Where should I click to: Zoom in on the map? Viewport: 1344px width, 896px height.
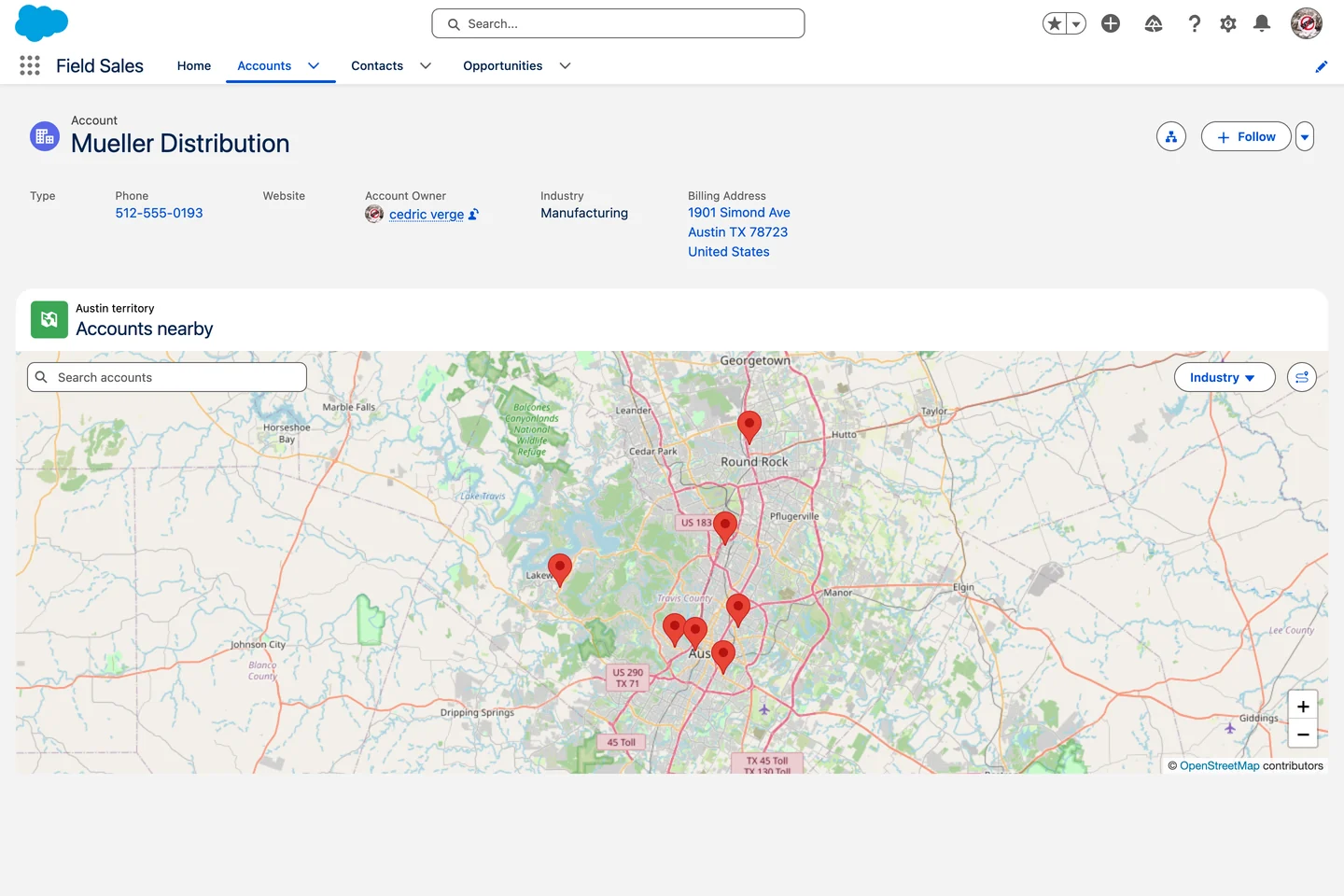click(1303, 707)
